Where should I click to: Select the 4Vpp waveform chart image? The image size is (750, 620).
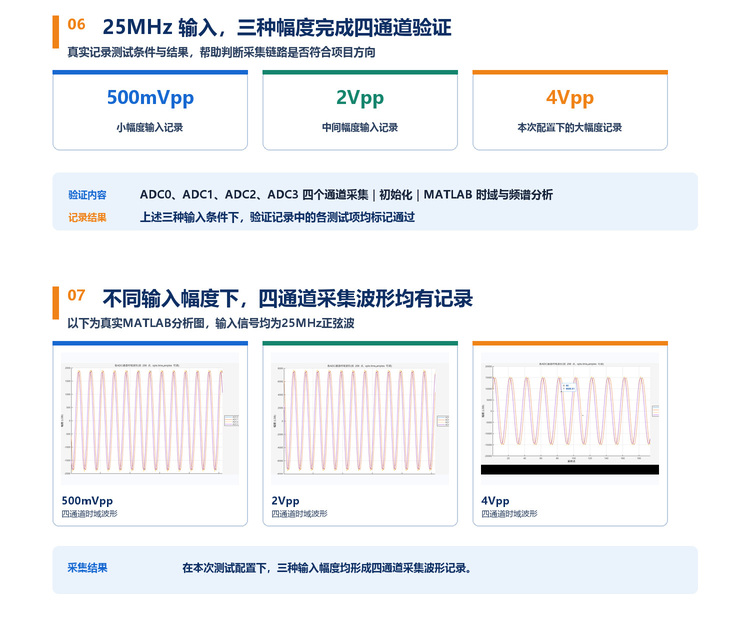pyautogui.click(x=570, y=419)
